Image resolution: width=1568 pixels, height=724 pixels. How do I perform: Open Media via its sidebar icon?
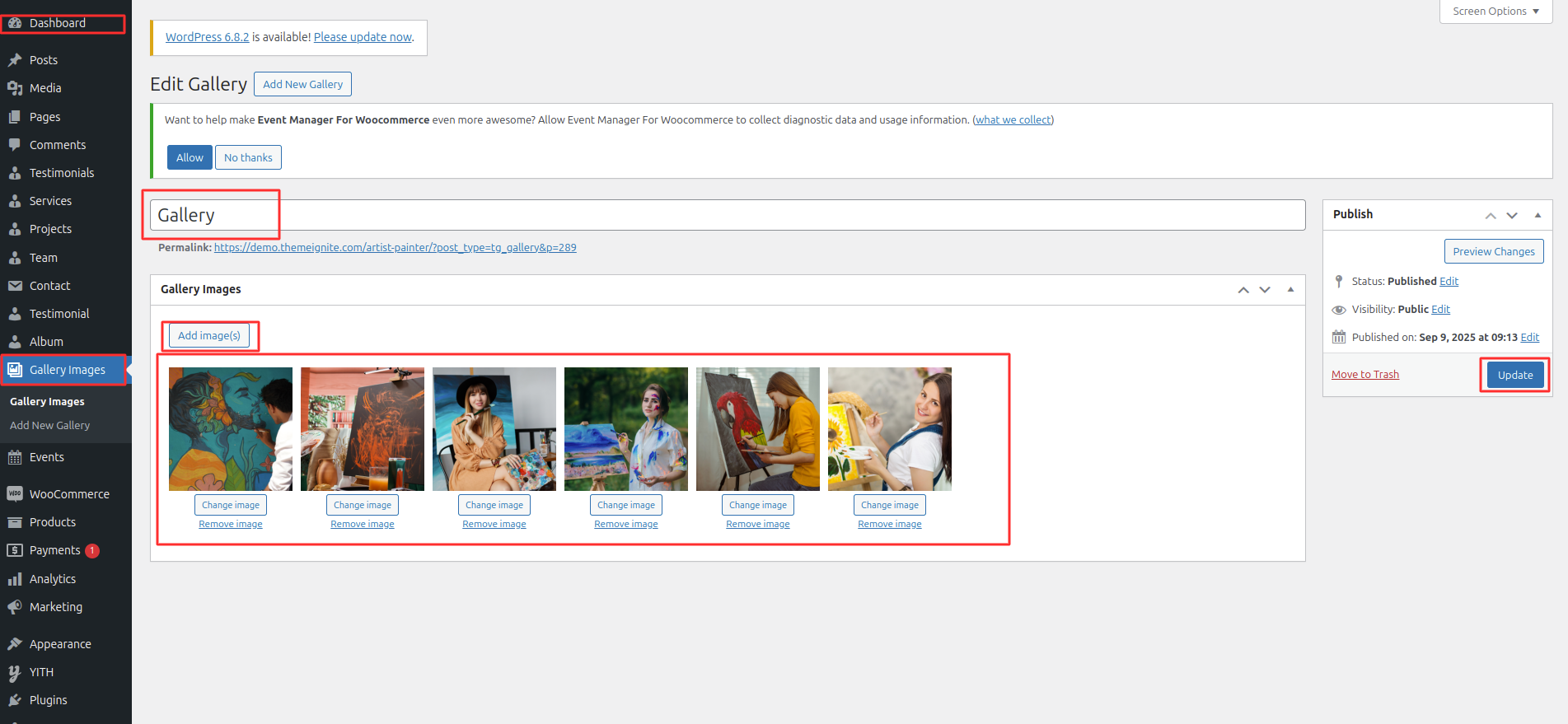click(x=15, y=88)
